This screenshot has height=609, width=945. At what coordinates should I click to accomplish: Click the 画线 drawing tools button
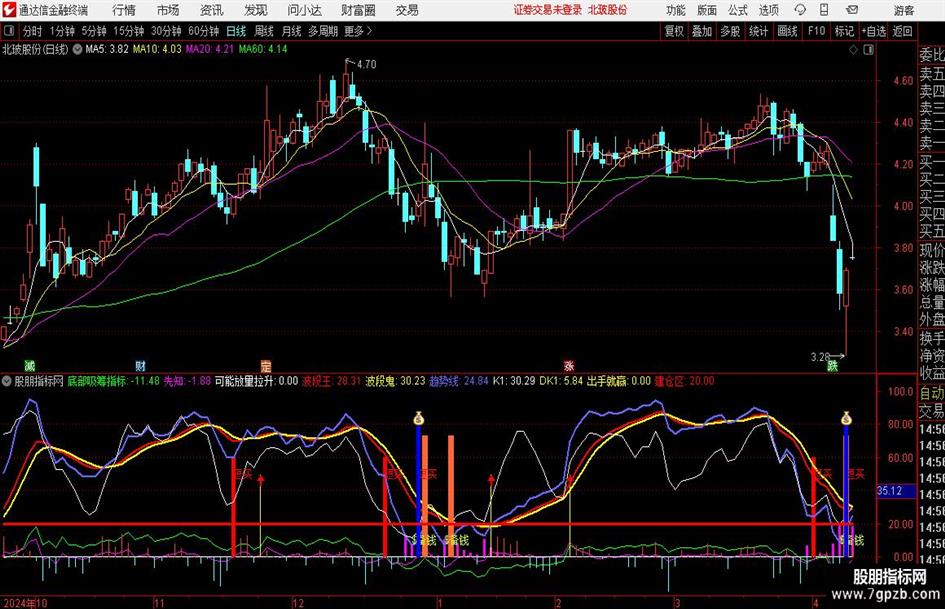[787, 31]
